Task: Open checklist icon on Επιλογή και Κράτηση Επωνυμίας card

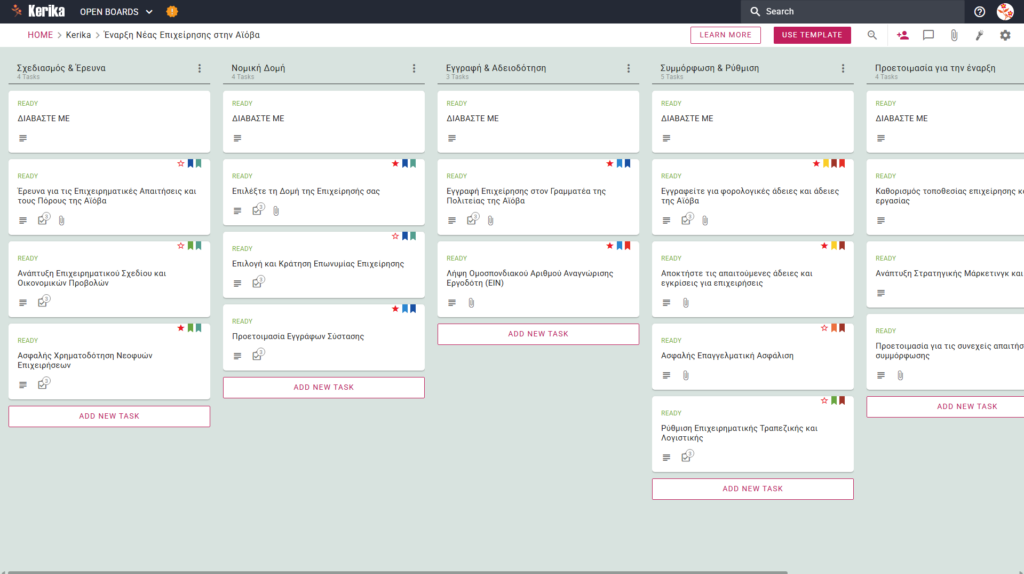Action: (258, 282)
